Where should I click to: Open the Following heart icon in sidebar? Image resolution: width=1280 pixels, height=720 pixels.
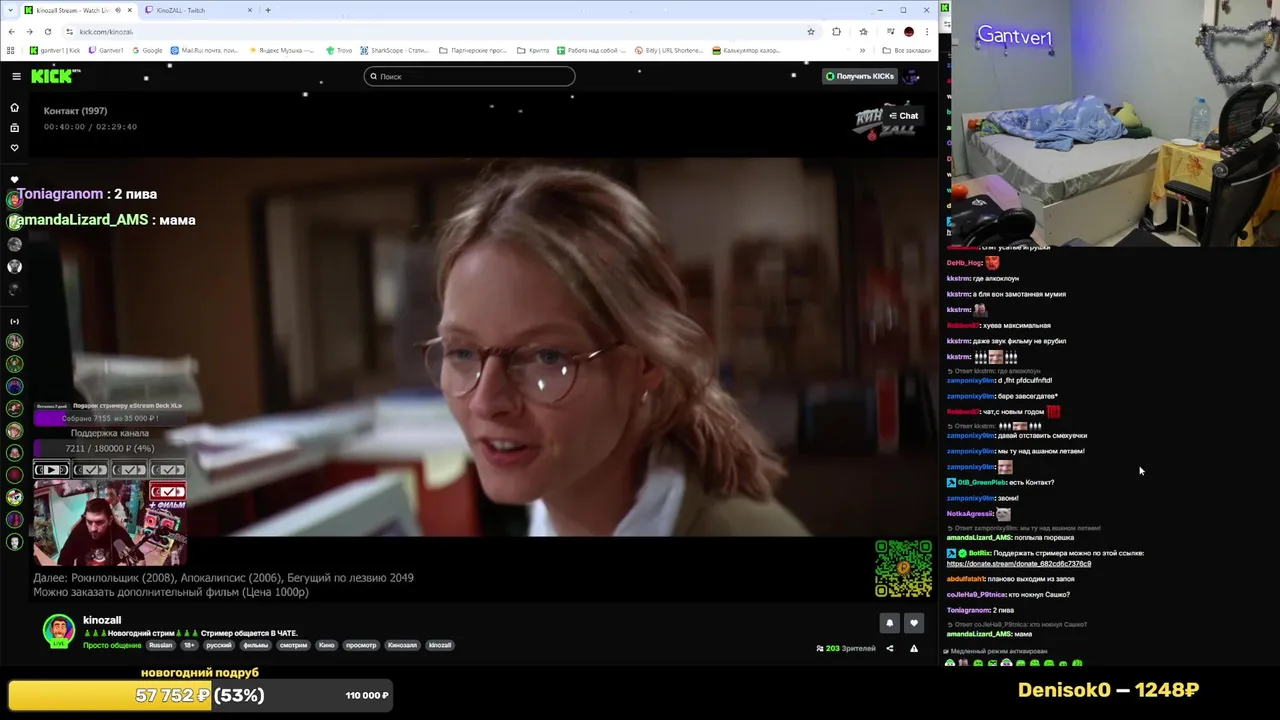14,148
